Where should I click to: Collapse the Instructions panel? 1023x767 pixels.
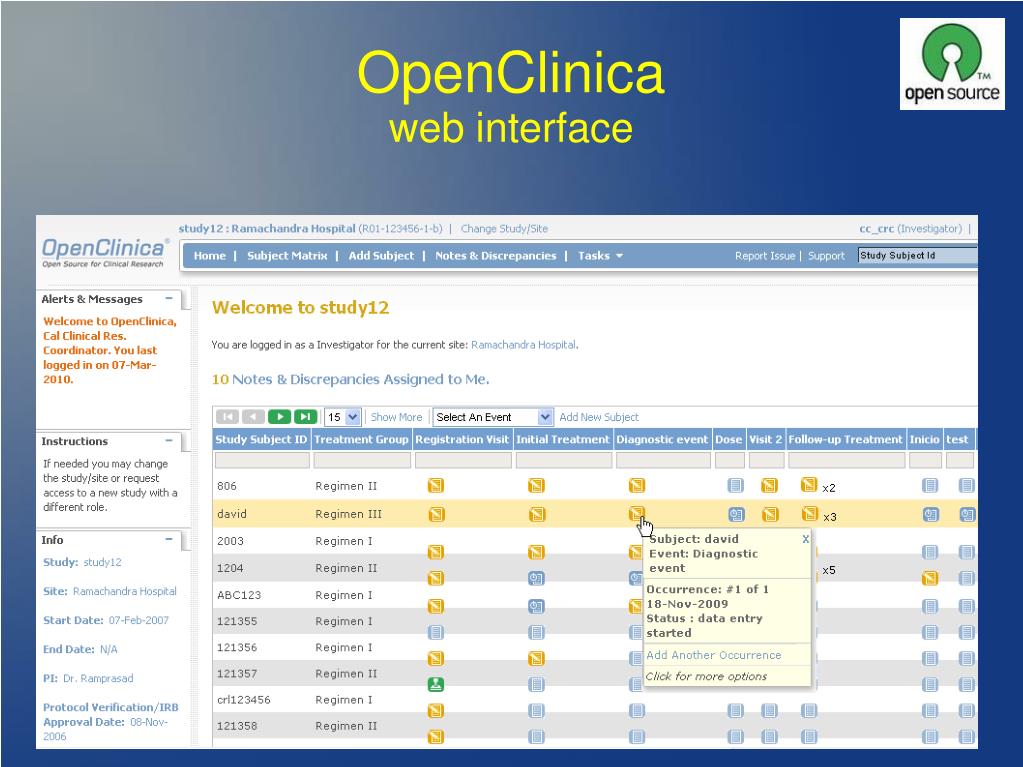(x=169, y=441)
